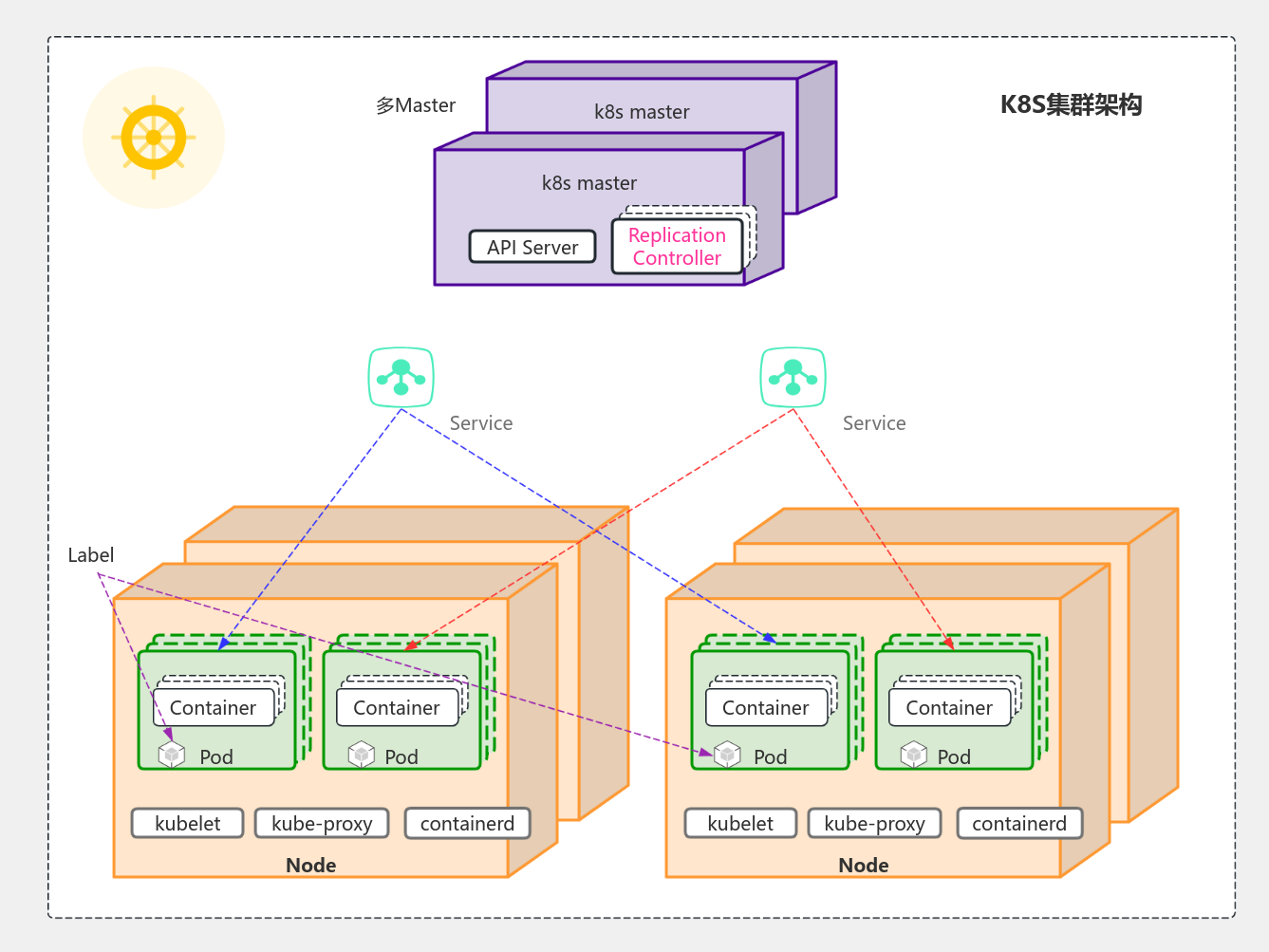Click the rightmost Pod's cube icon
This screenshot has height=952, width=1269.
pyautogui.click(x=912, y=755)
